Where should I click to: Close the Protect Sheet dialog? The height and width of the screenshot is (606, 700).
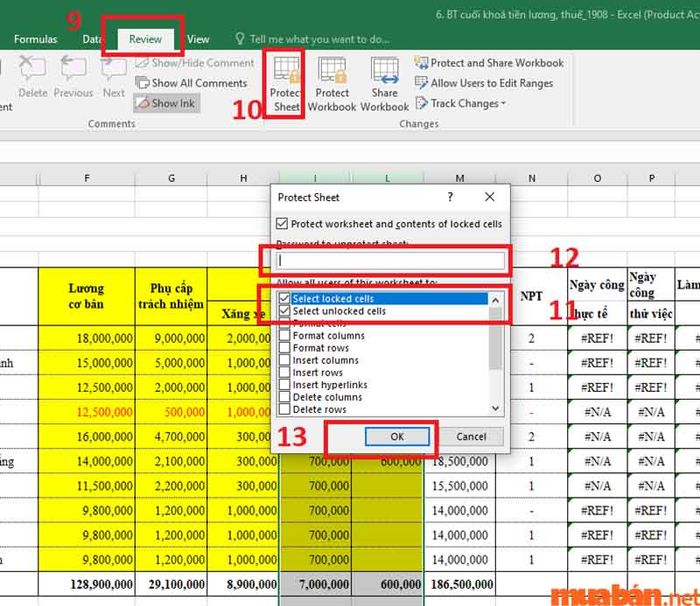490,197
